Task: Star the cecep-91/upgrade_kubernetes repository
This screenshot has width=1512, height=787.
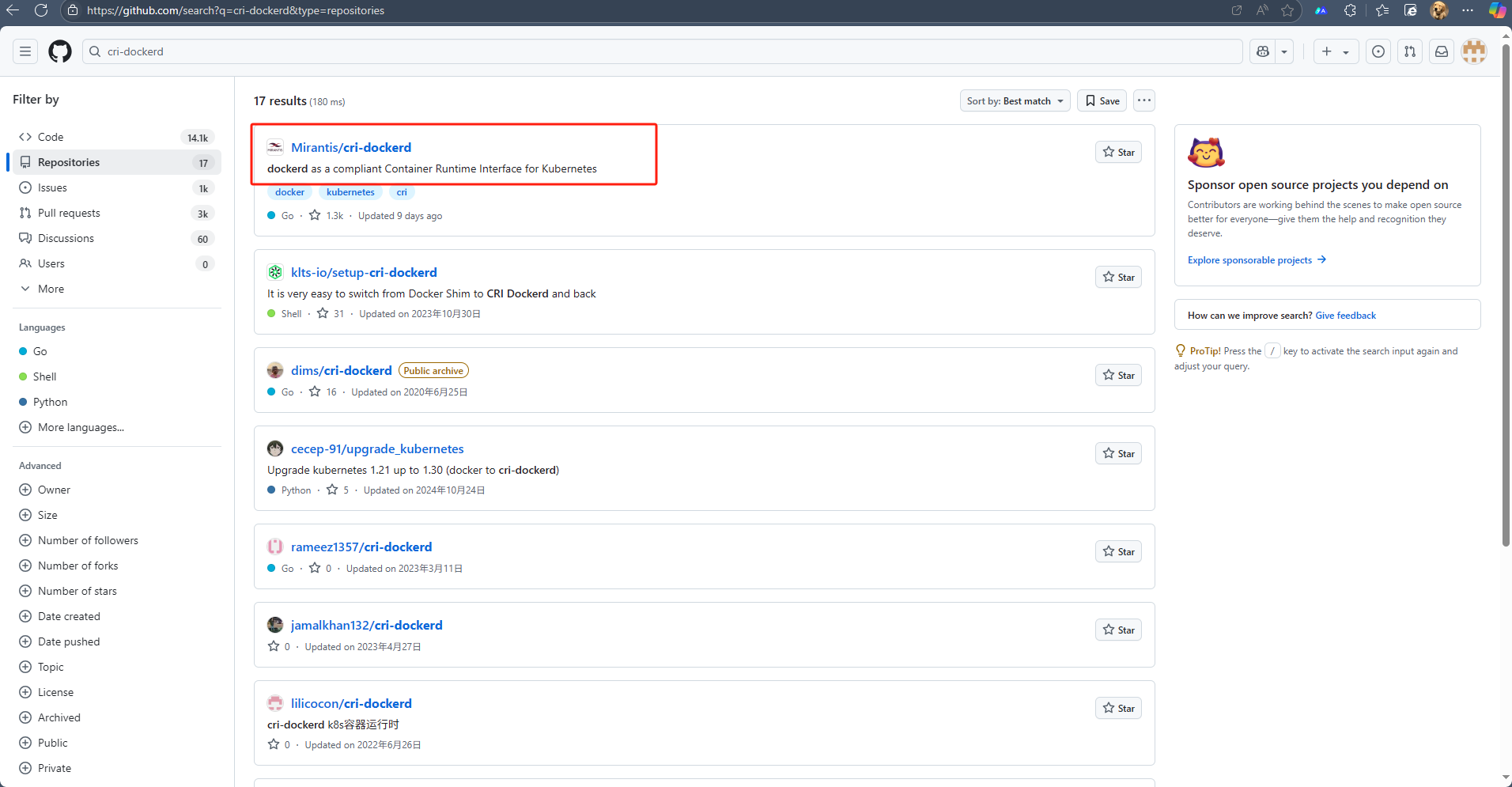Action: click(x=1118, y=453)
